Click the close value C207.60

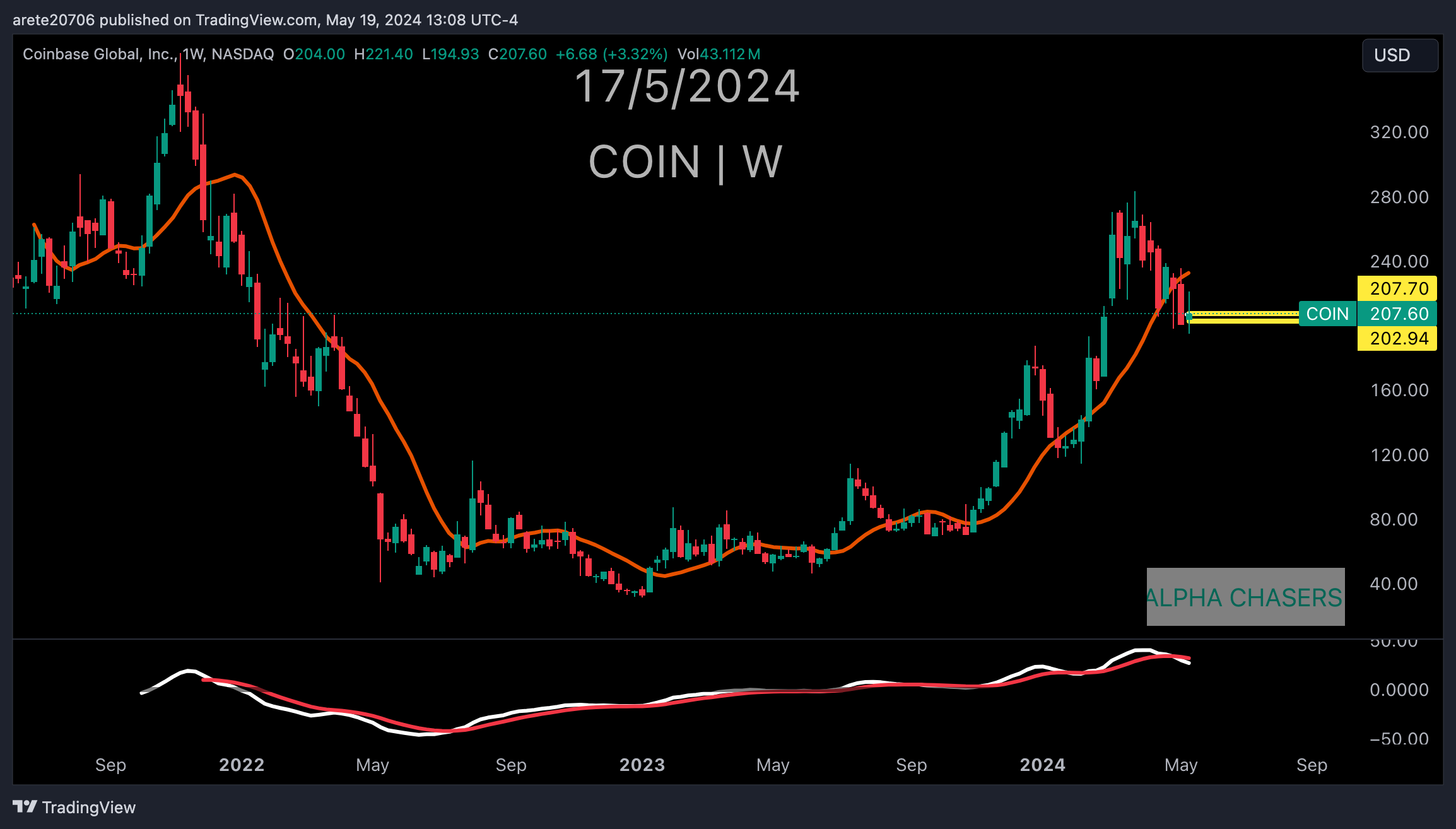pyautogui.click(x=517, y=54)
